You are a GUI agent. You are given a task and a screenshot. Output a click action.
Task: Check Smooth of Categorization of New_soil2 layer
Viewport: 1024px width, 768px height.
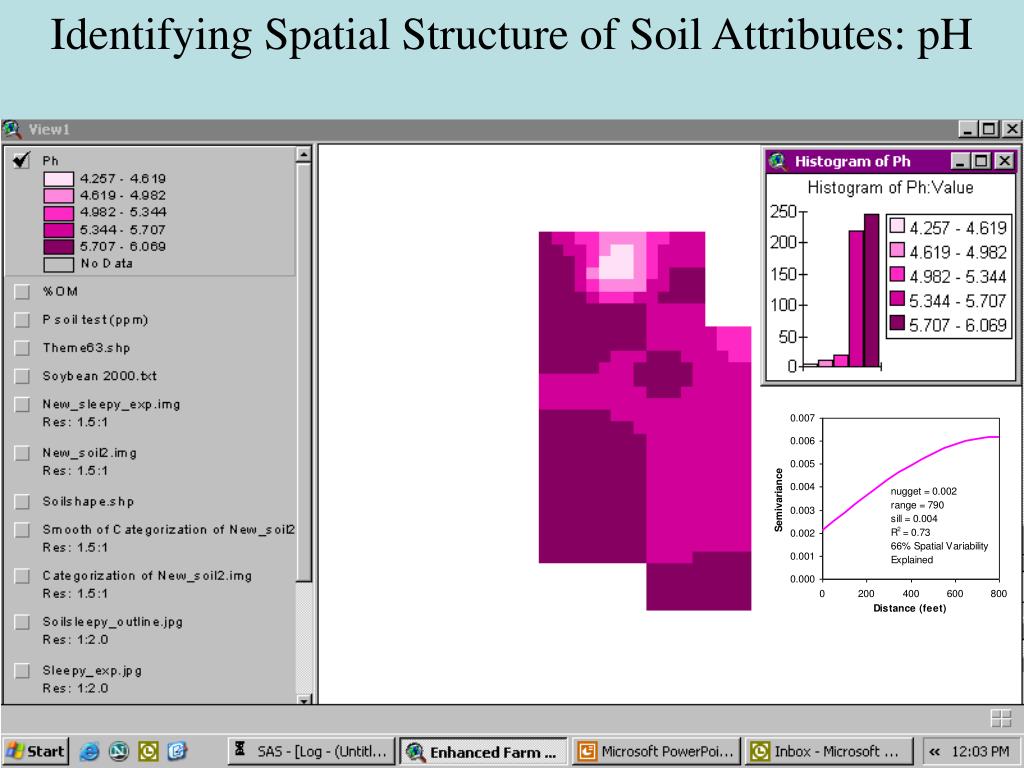point(22,530)
